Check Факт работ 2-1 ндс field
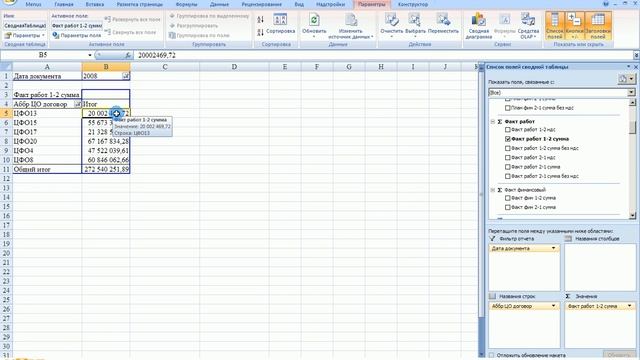Screen dimensions: 640x360 click(508, 158)
